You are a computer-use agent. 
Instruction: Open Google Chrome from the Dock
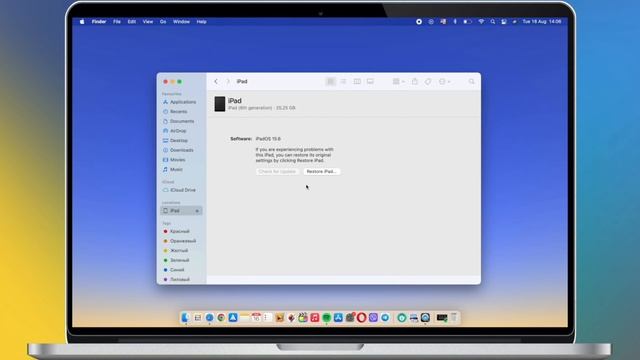[x=221, y=318]
